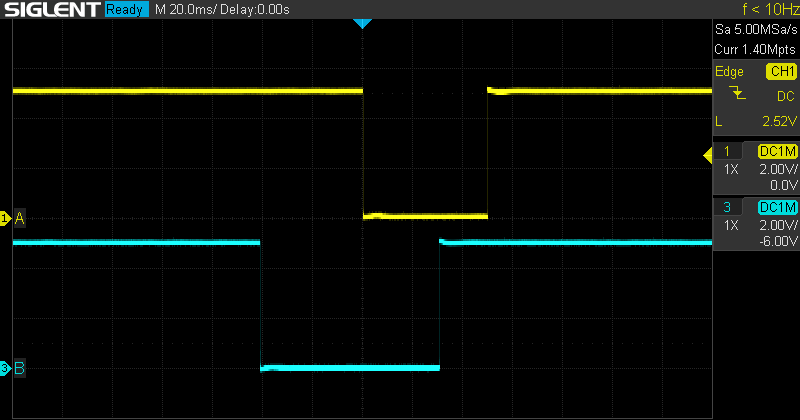This screenshot has height=420, width=800.
Task: Click the 2.52V trigger level value
Action: (x=779, y=122)
